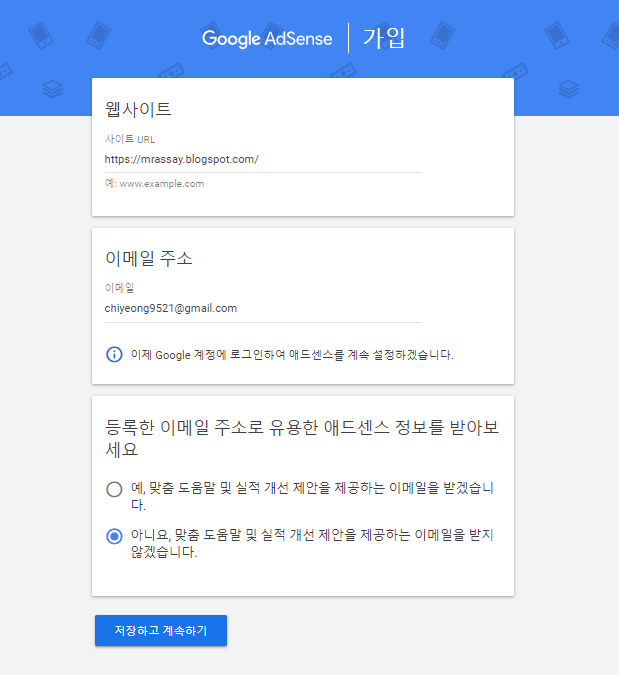Click the site URL field with mrassay.blogspot.com
The image size is (619, 675).
(x=263, y=160)
